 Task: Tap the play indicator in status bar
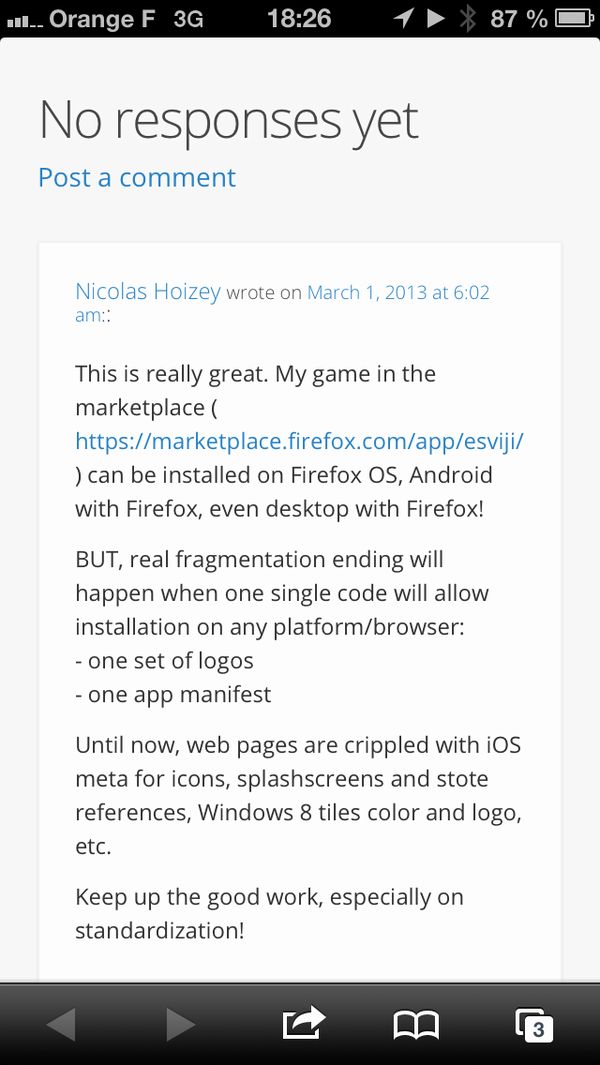click(435, 18)
